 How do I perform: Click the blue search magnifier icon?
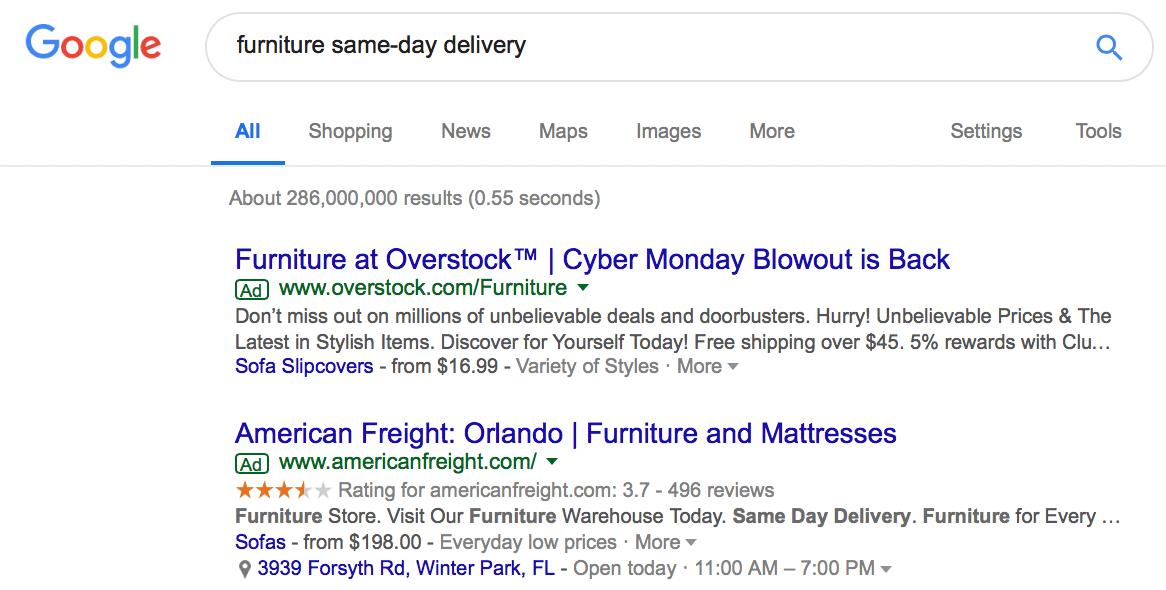(1109, 48)
